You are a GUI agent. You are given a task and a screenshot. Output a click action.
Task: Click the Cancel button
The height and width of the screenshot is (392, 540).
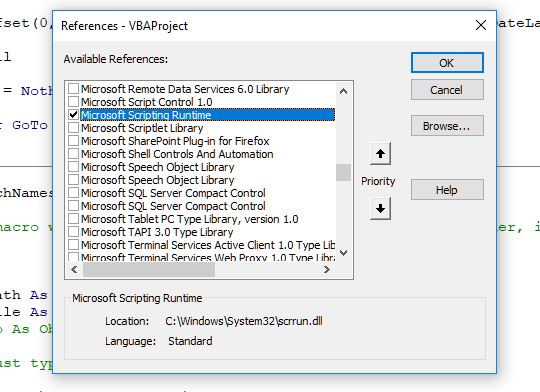click(x=447, y=90)
